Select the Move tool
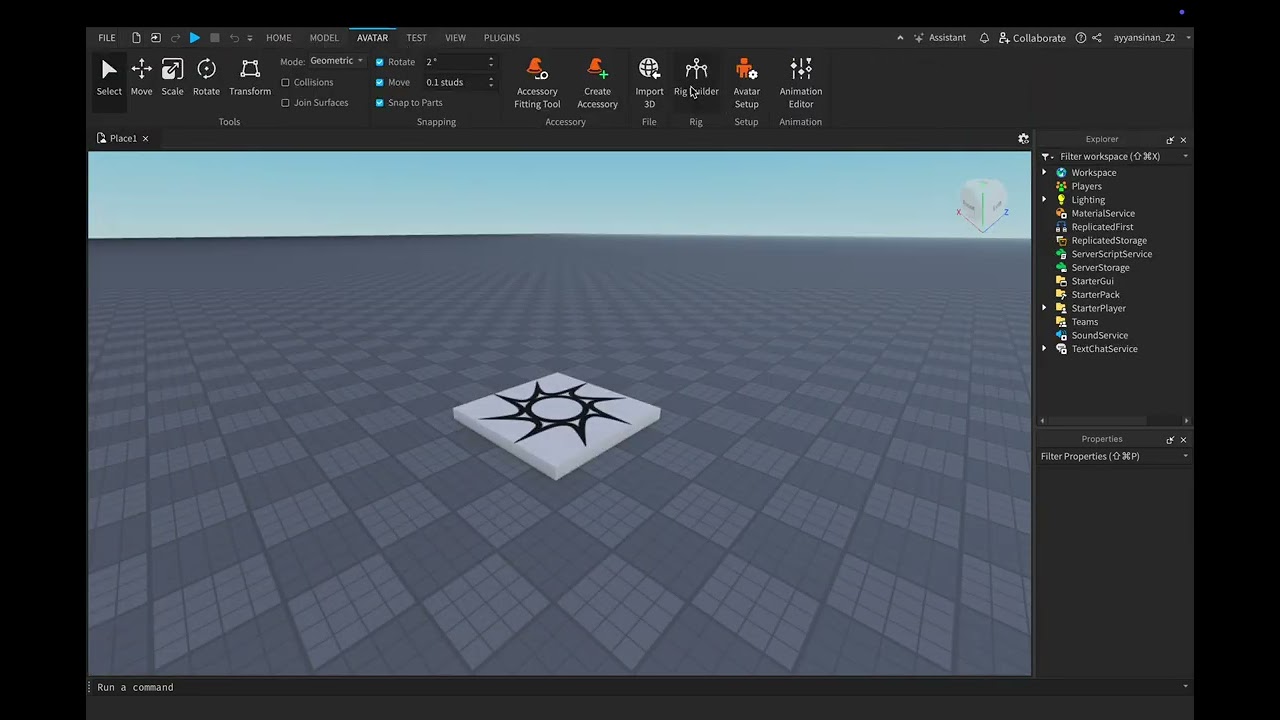This screenshot has height=720, width=1280. (141, 75)
